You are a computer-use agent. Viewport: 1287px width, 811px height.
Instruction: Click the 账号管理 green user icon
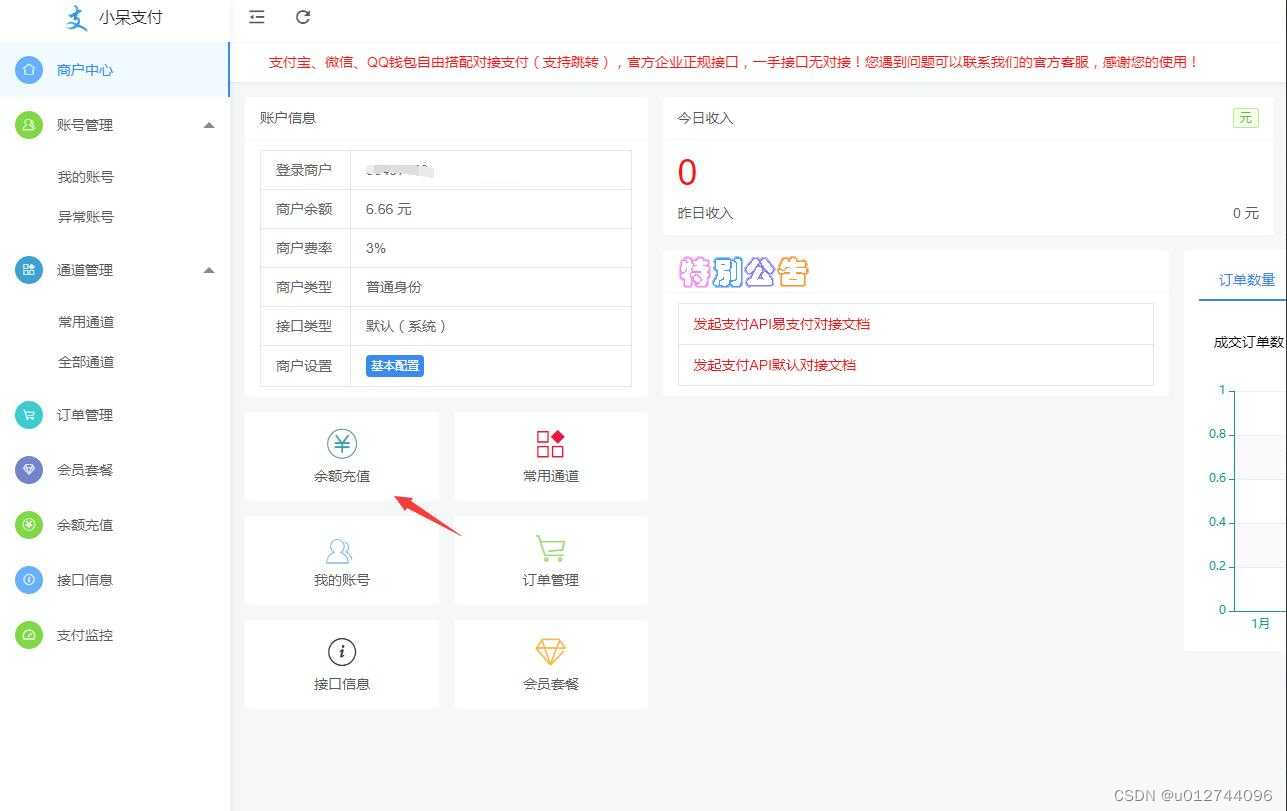click(x=29, y=125)
